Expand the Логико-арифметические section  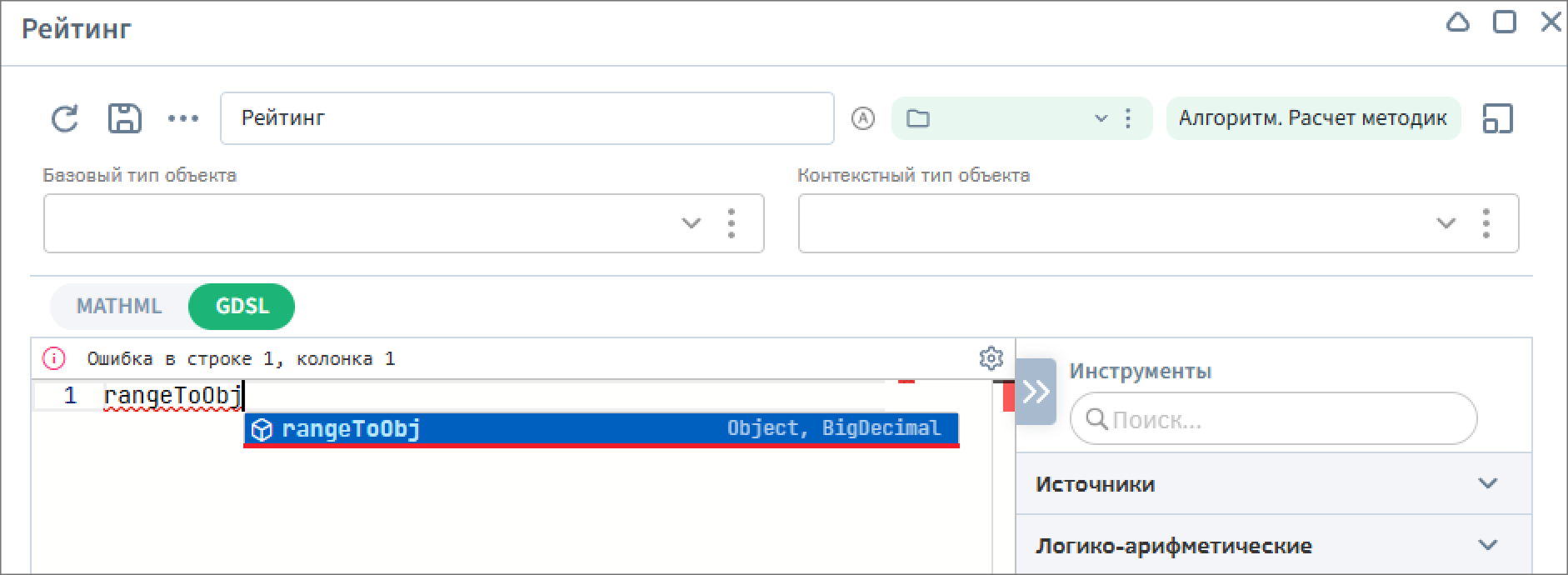(x=1273, y=545)
